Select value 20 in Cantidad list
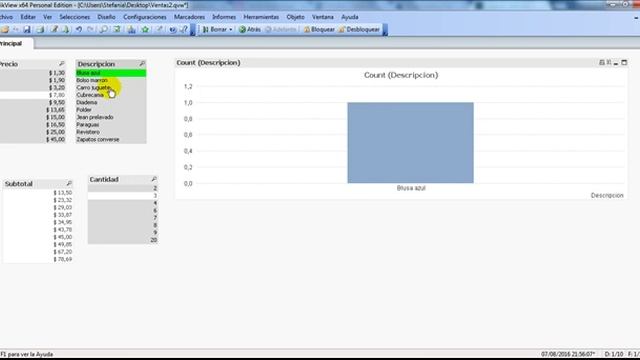 tap(123, 240)
